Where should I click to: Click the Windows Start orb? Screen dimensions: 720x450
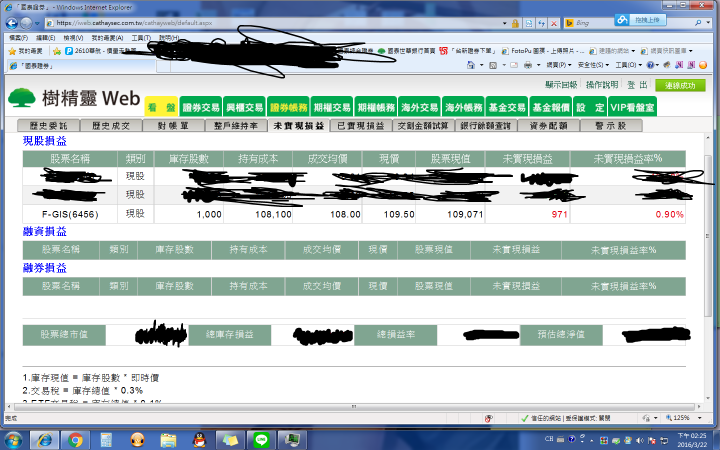(x=12, y=440)
